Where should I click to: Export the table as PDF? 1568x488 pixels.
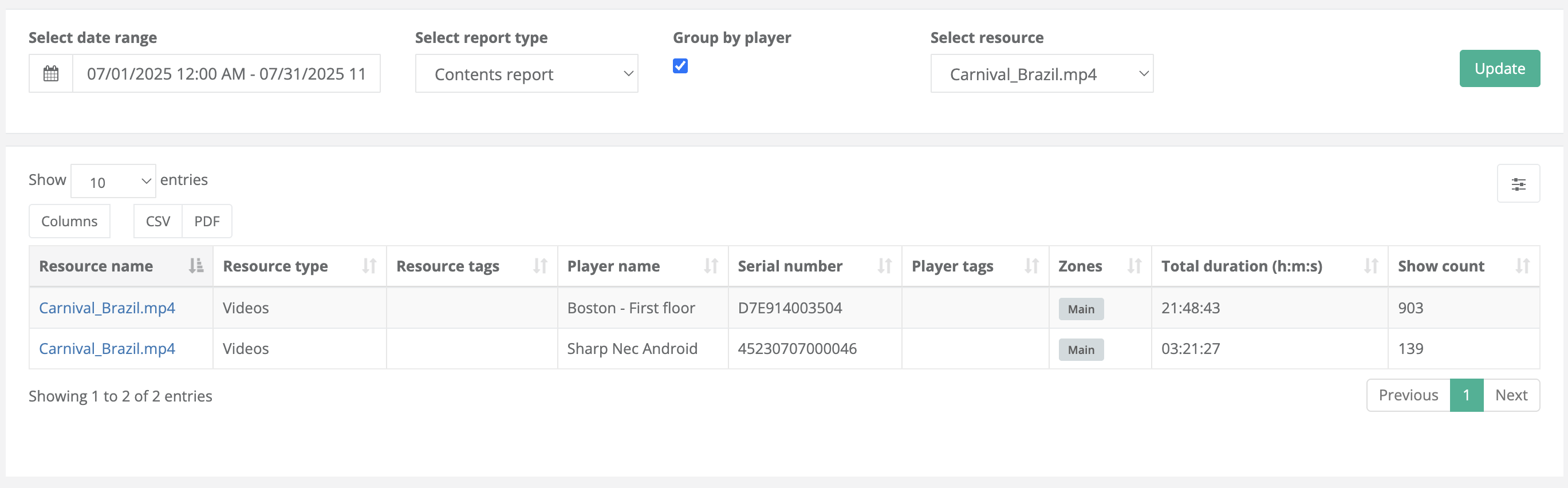point(207,222)
